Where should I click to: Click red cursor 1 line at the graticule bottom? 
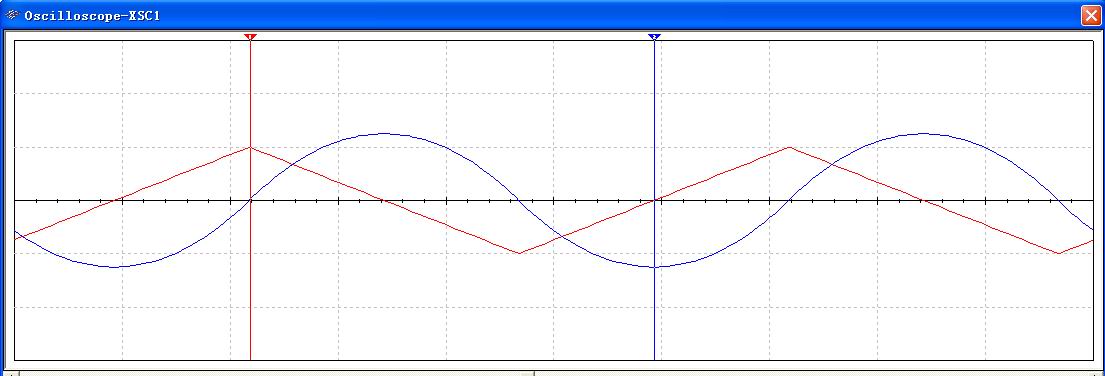(x=249, y=358)
